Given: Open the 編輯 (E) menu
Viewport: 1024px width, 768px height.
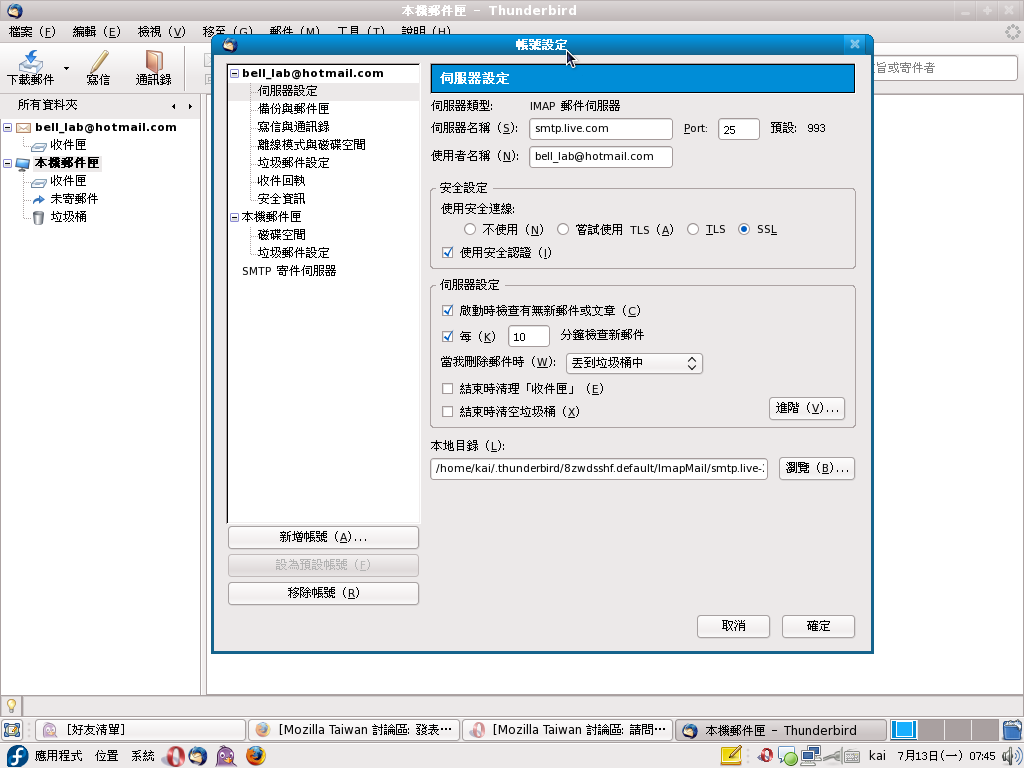Looking at the screenshot, I should click(x=97, y=31).
